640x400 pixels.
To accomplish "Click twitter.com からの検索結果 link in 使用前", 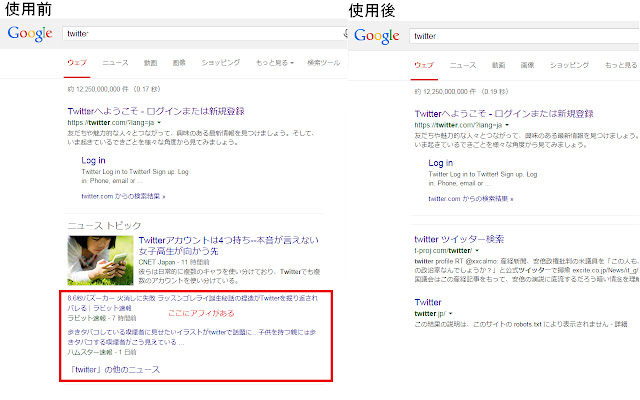I will click(x=123, y=196).
